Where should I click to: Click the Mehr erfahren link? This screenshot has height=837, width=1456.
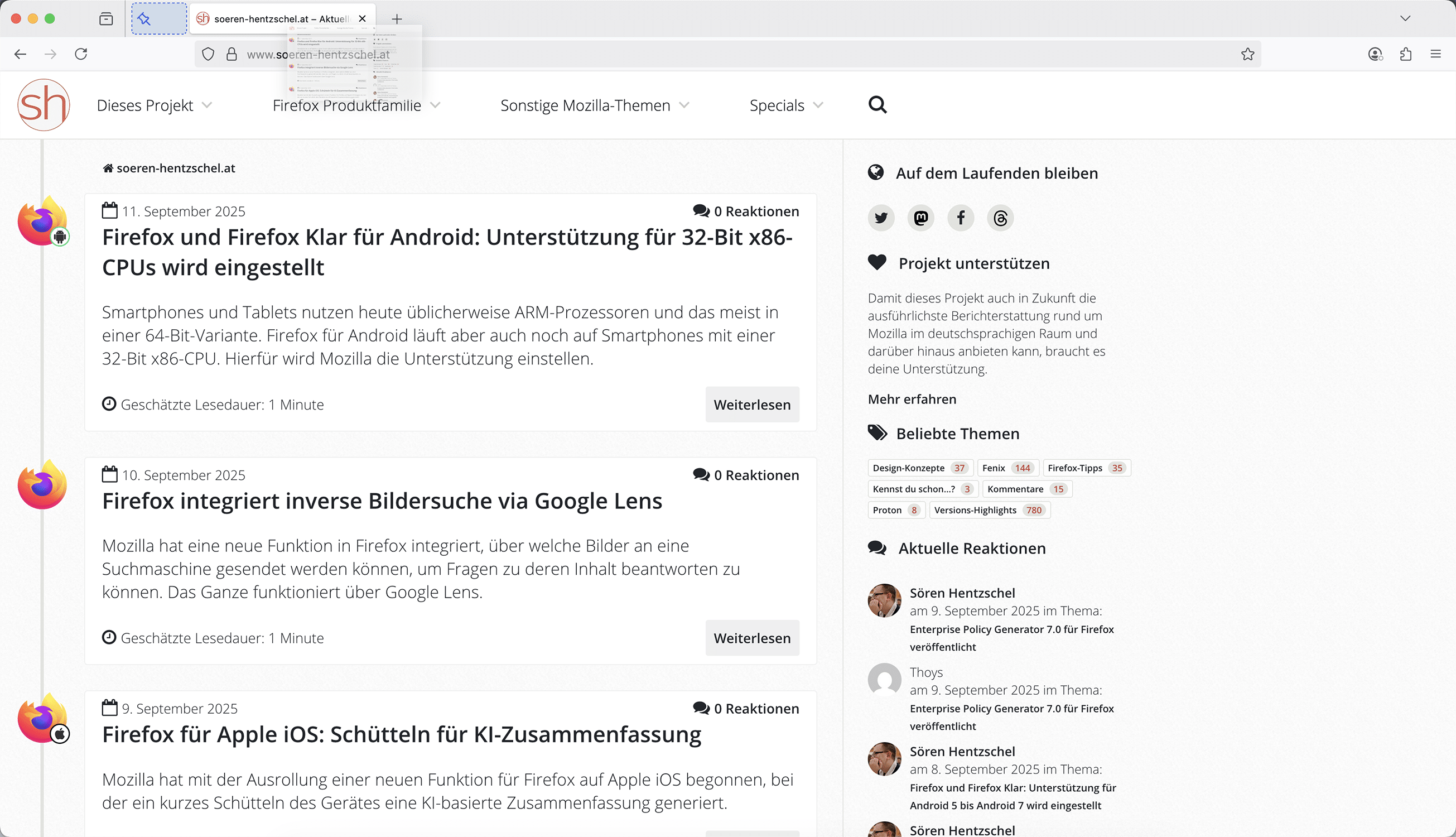912,399
